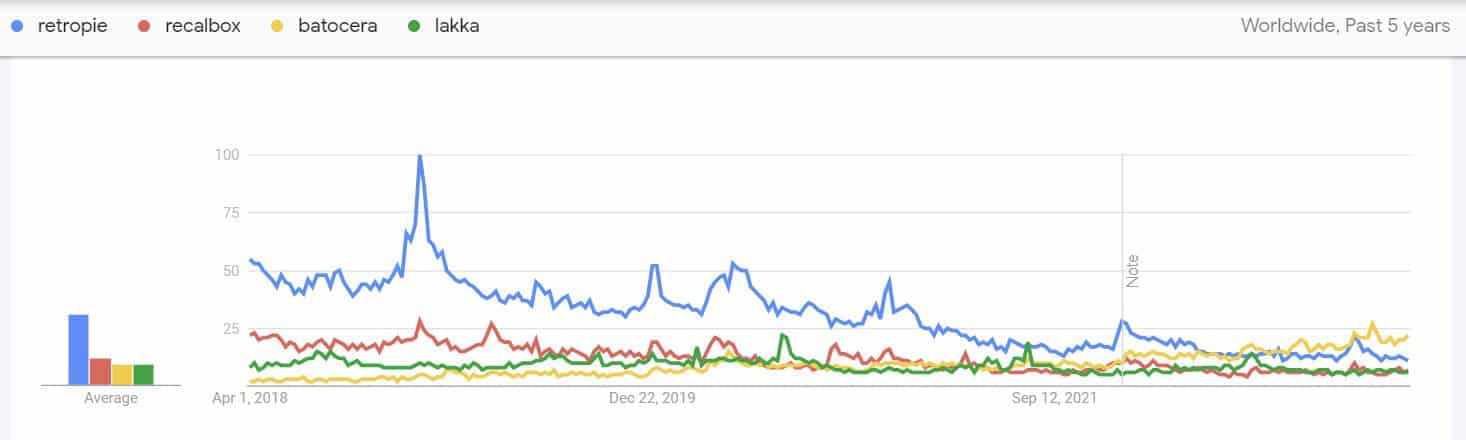The image size is (1466, 440).
Task: Click the yellow batocera average bar
Action: (x=122, y=374)
